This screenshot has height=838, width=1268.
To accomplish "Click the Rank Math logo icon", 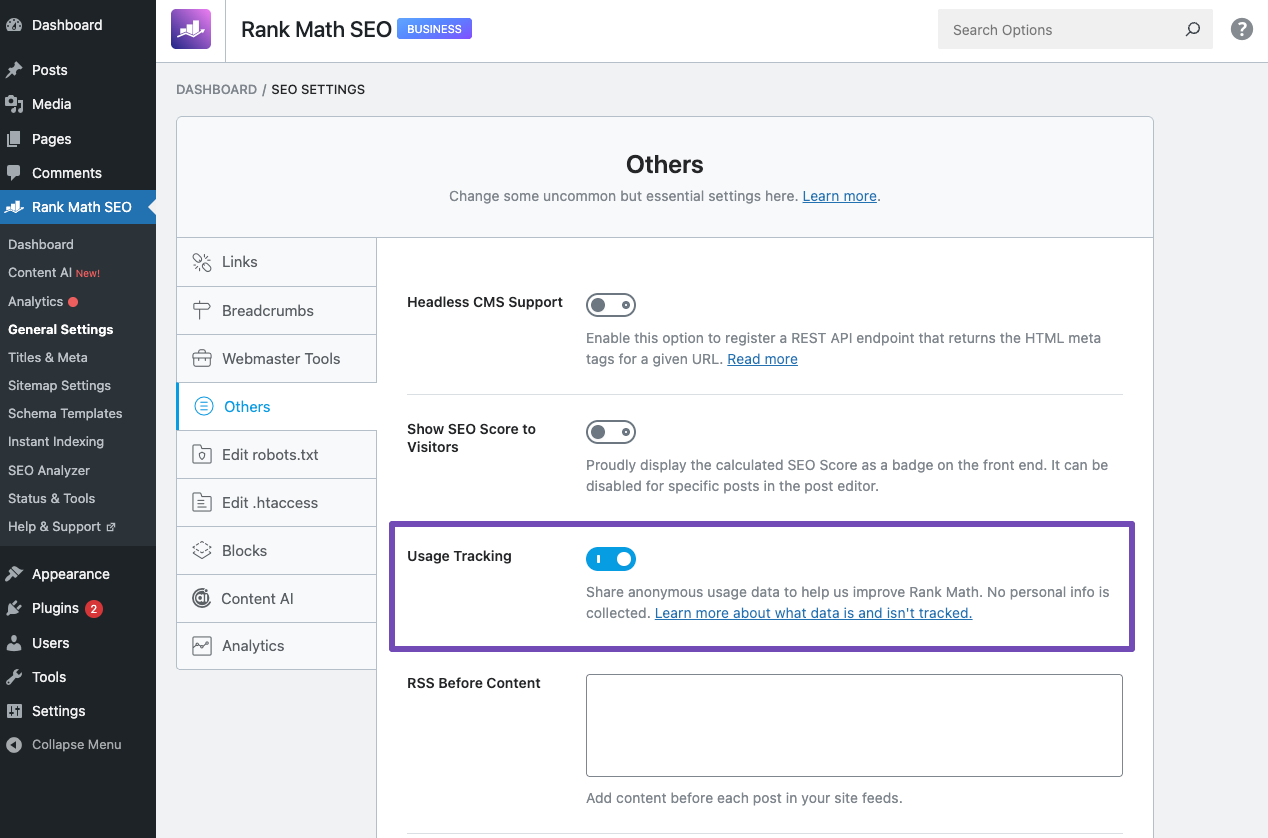I will tap(191, 30).
